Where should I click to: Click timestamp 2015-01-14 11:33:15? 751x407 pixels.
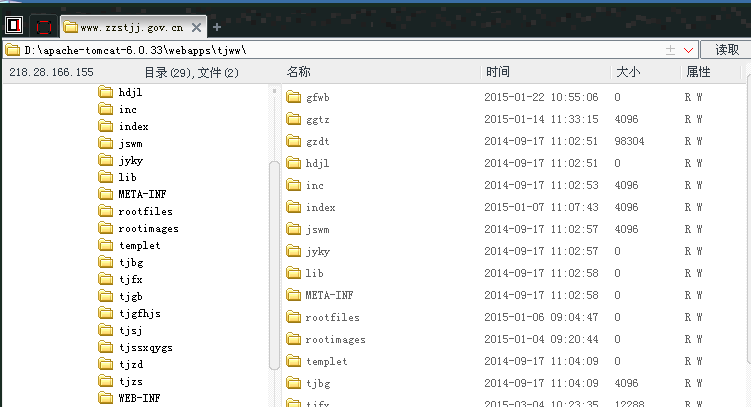(x=541, y=119)
